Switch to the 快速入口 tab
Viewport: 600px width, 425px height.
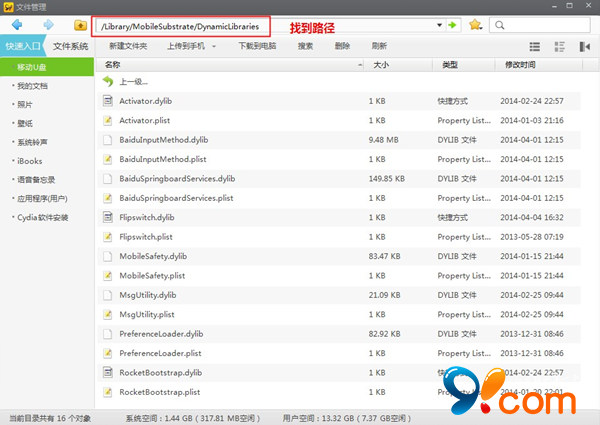coord(23,46)
